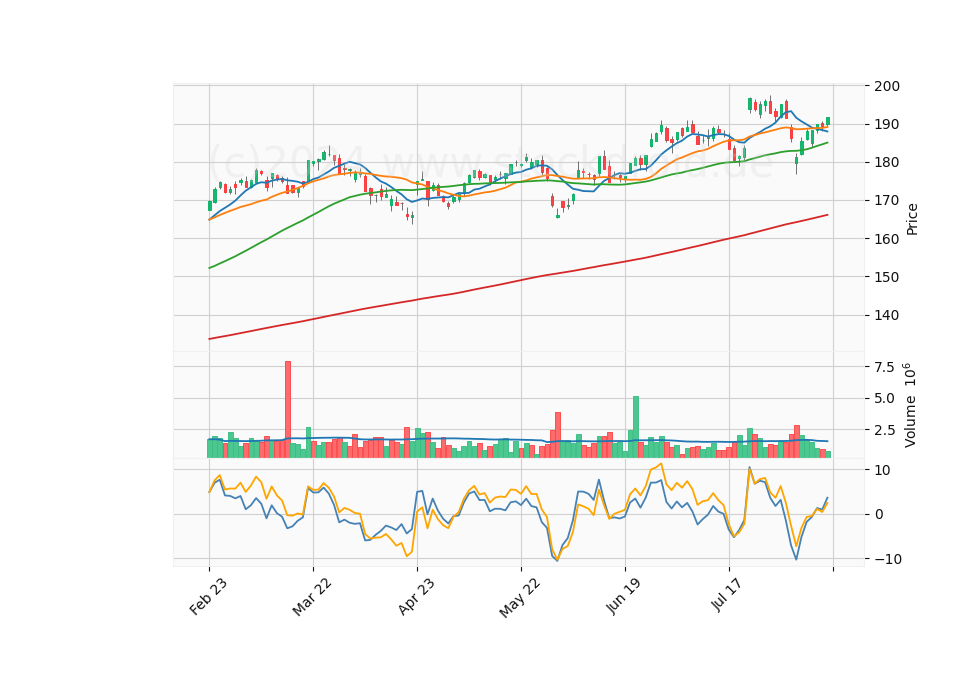Click the 7.5 volume axis value

(885, 367)
